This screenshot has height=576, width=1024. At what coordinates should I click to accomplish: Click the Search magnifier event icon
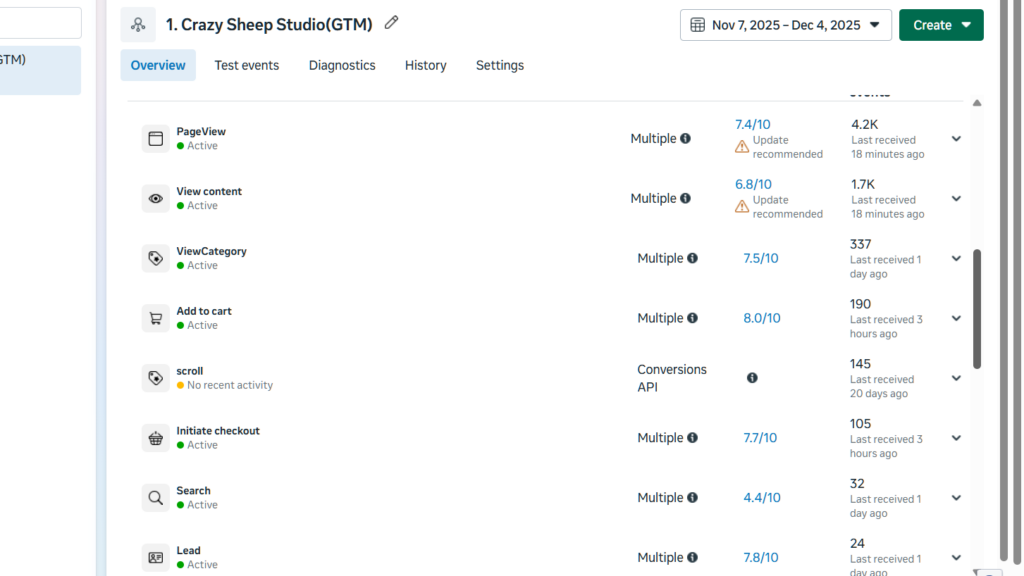tap(155, 498)
